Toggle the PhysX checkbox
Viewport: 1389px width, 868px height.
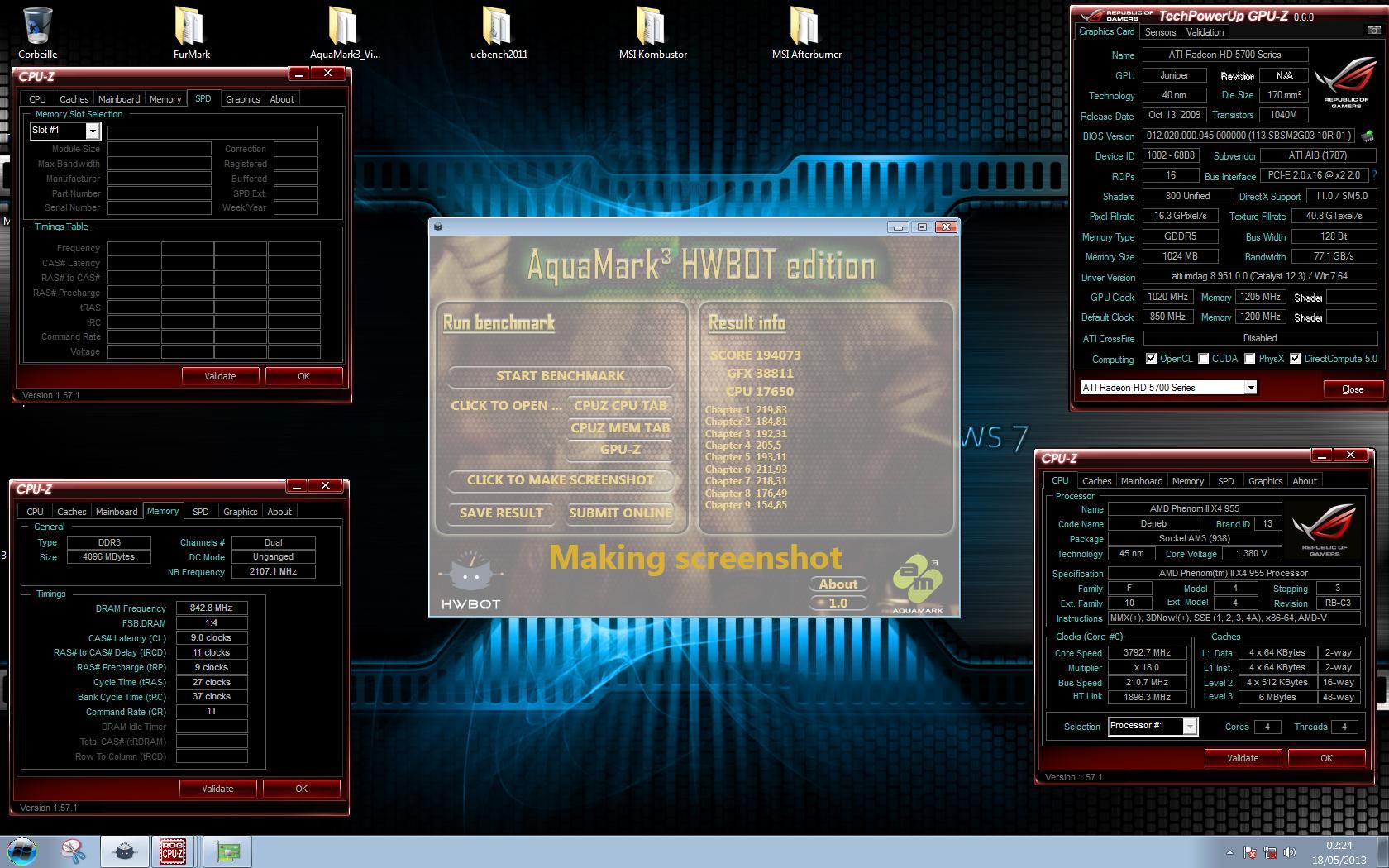[x=1250, y=359]
